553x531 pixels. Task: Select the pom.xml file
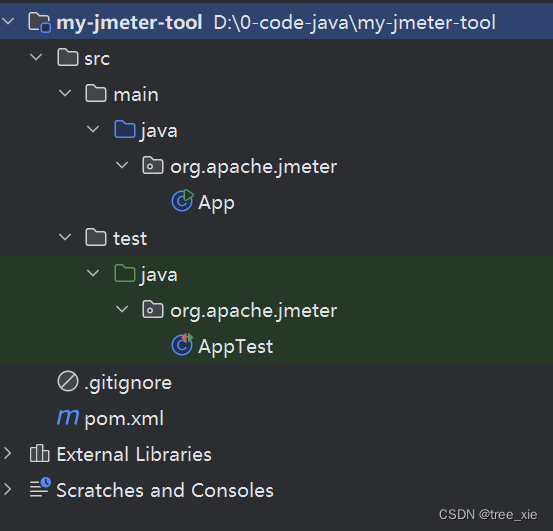[x=124, y=419]
